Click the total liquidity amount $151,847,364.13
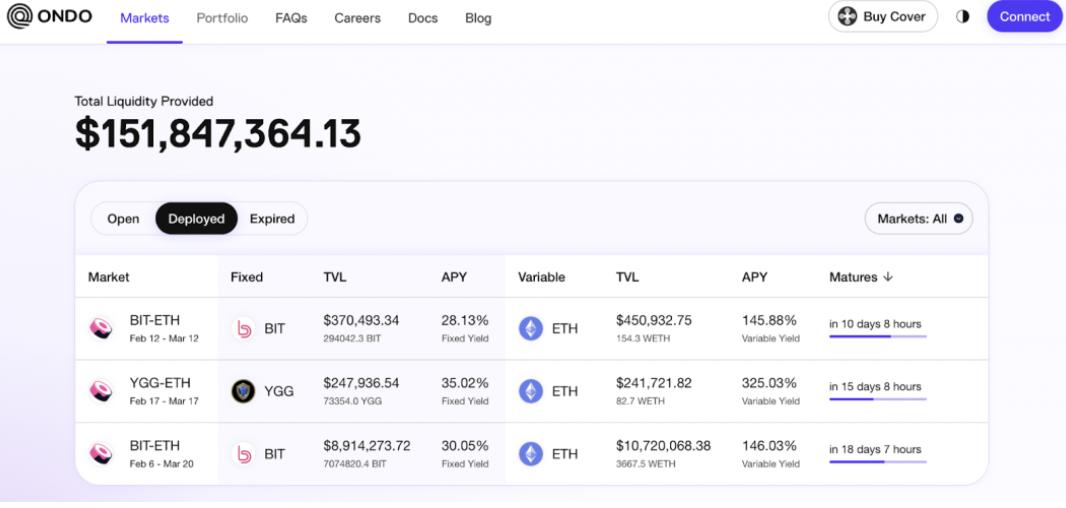 click(218, 136)
